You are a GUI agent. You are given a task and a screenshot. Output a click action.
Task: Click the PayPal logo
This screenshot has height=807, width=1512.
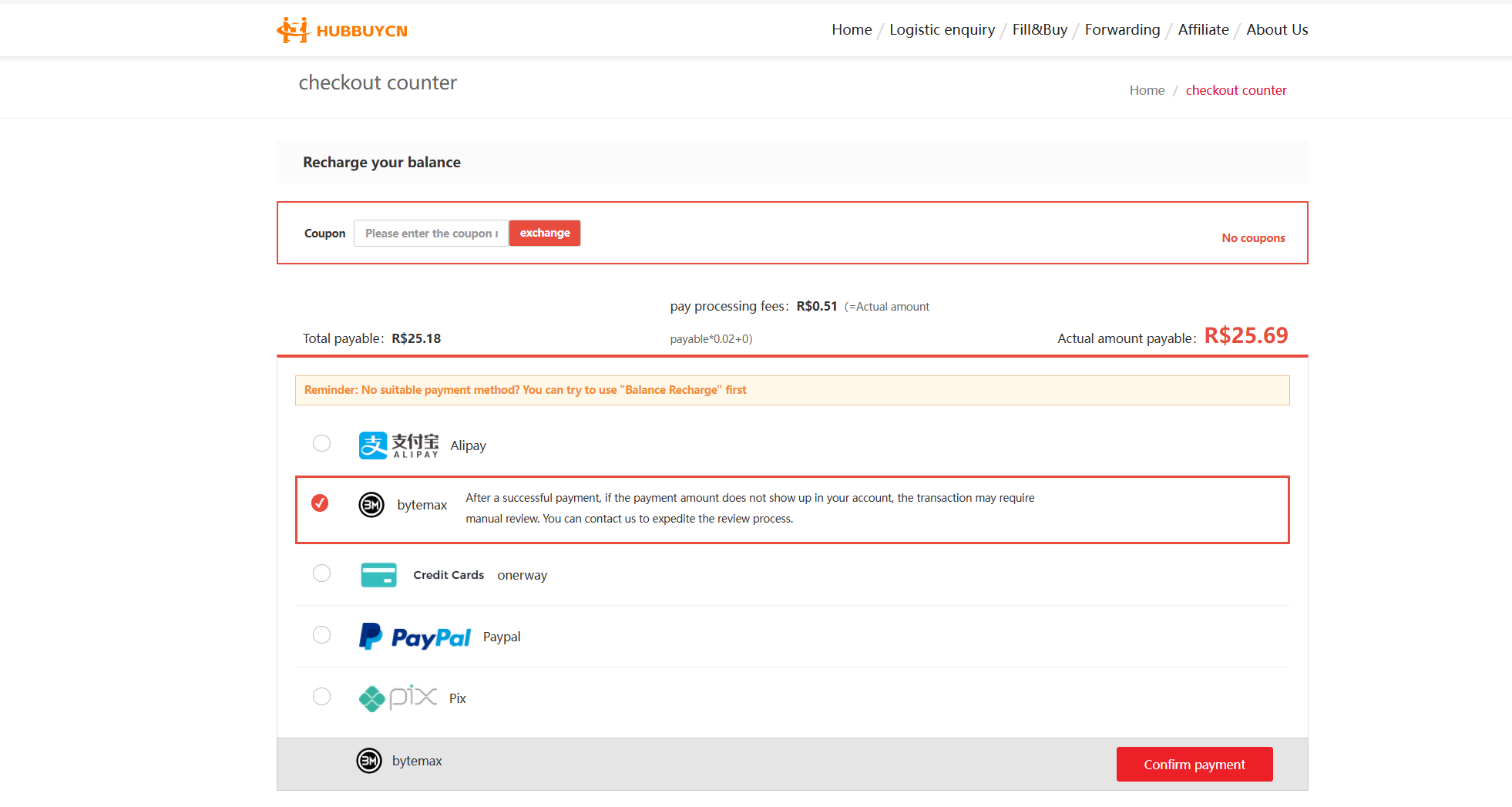click(x=415, y=637)
